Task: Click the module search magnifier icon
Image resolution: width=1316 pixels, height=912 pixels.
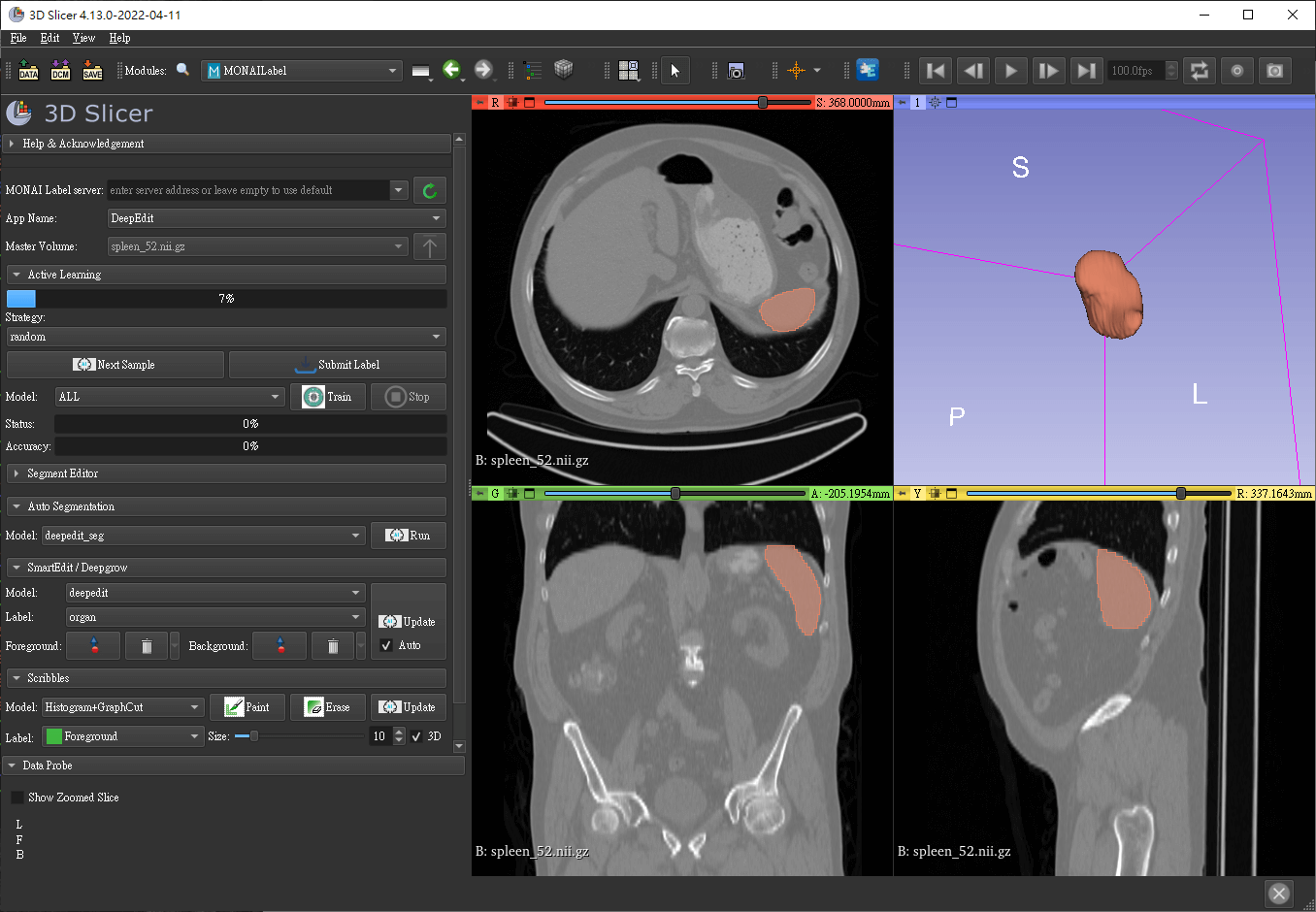Action: click(182, 70)
